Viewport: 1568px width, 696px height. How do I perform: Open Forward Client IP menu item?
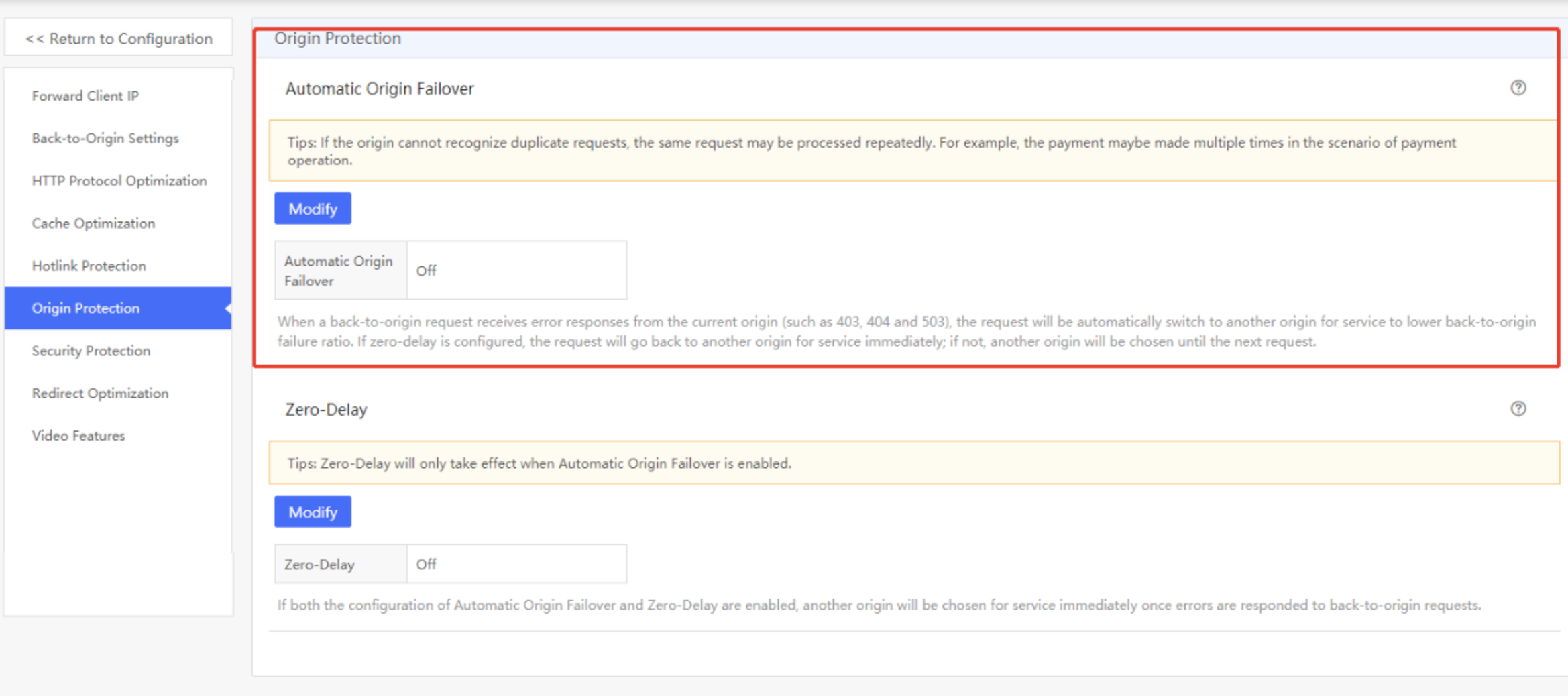pyautogui.click(x=85, y=96)
